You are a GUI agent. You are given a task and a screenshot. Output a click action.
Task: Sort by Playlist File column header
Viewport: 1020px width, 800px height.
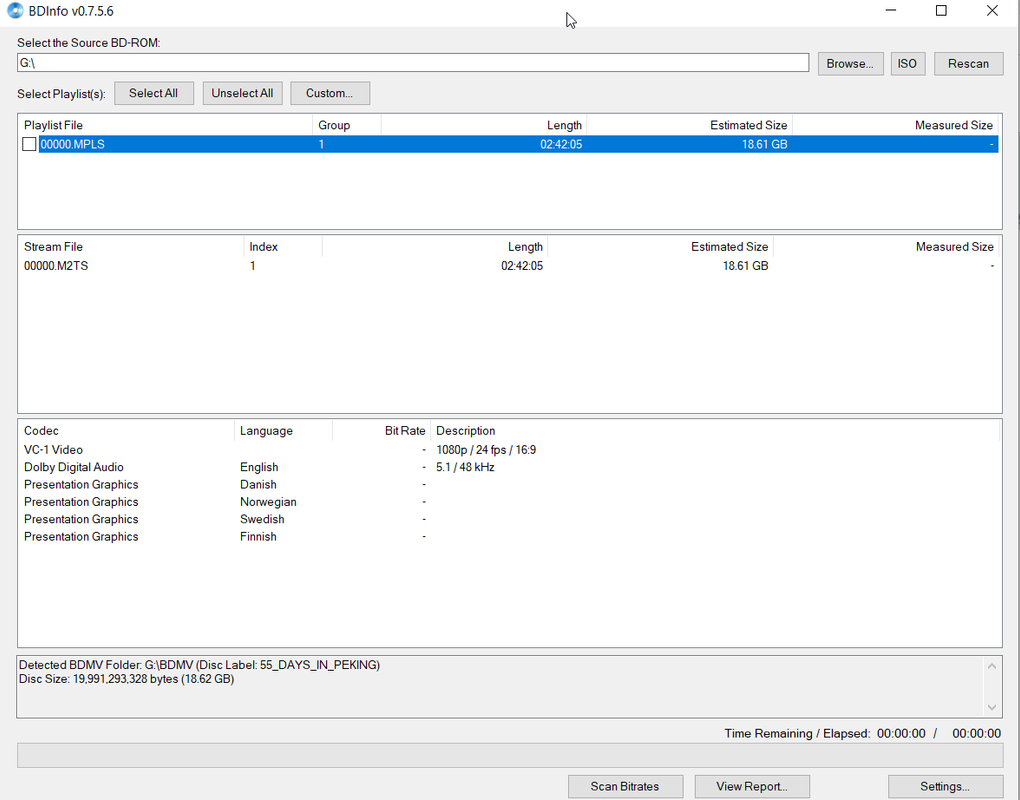(165, 125)
